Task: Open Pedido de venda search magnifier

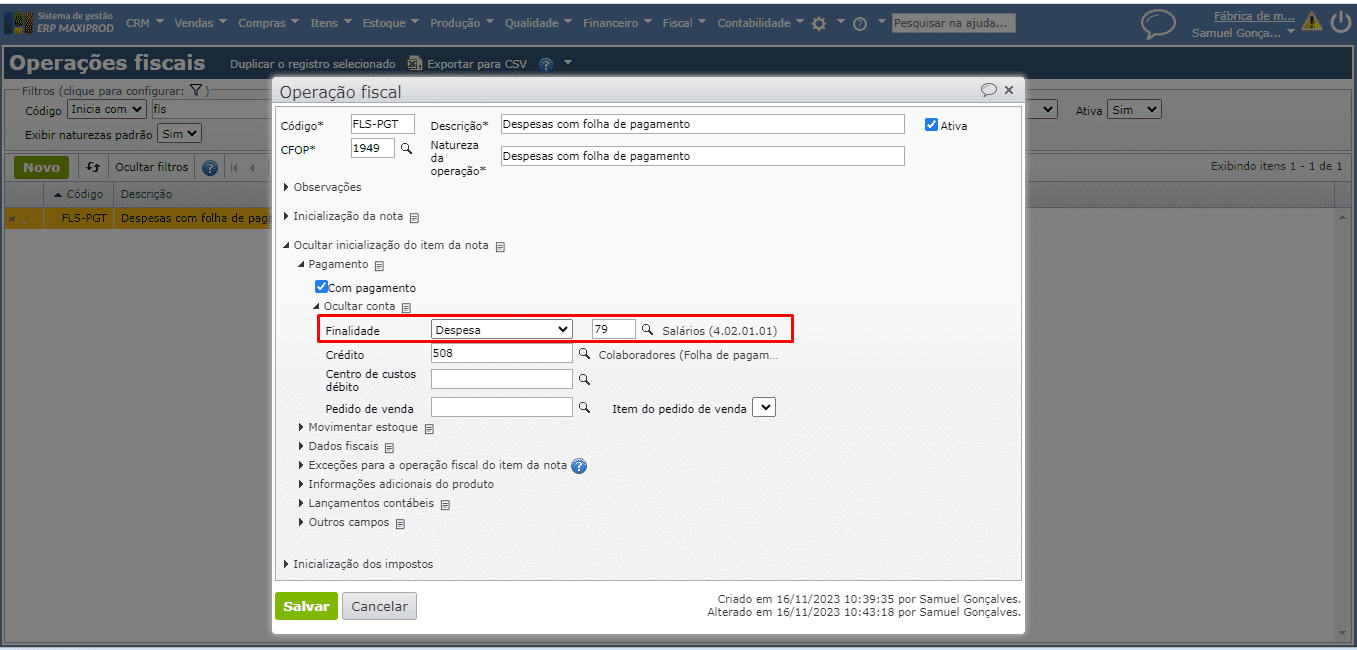Action: click(584, 408)
